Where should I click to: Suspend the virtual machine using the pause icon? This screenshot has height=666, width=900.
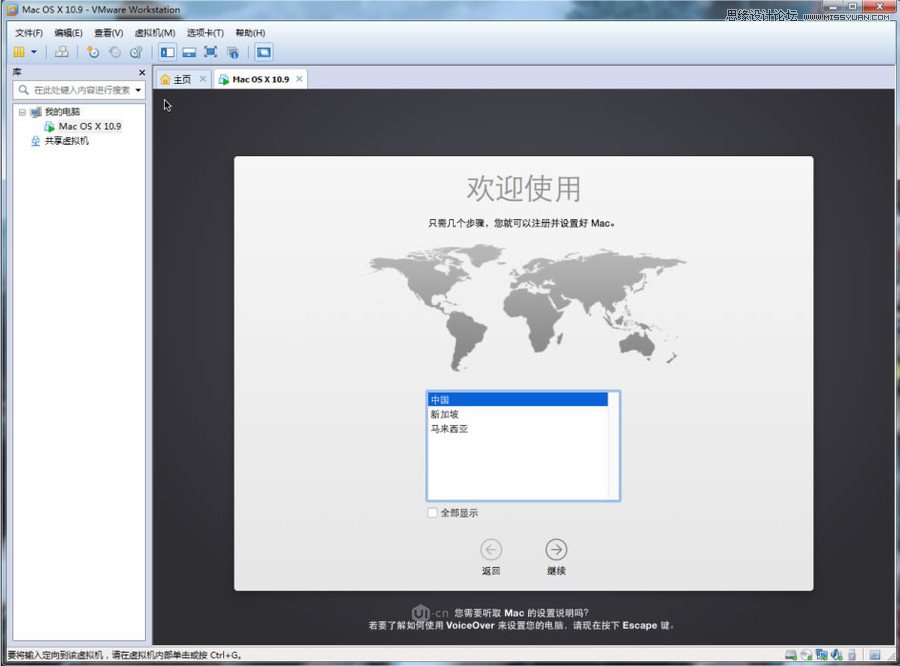[20, 52]
